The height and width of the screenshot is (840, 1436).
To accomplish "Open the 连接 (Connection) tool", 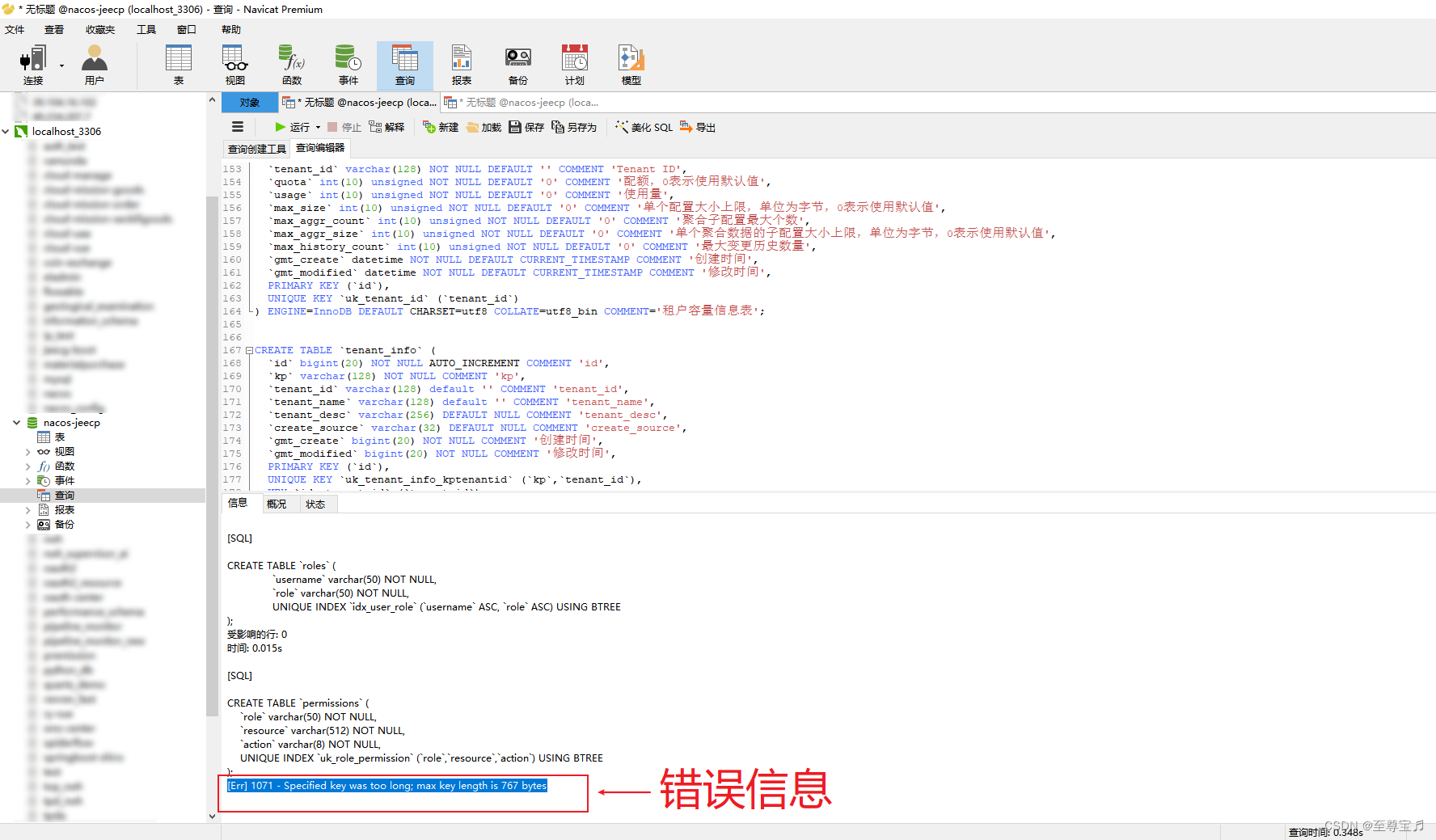I will (x=33, y=65).
